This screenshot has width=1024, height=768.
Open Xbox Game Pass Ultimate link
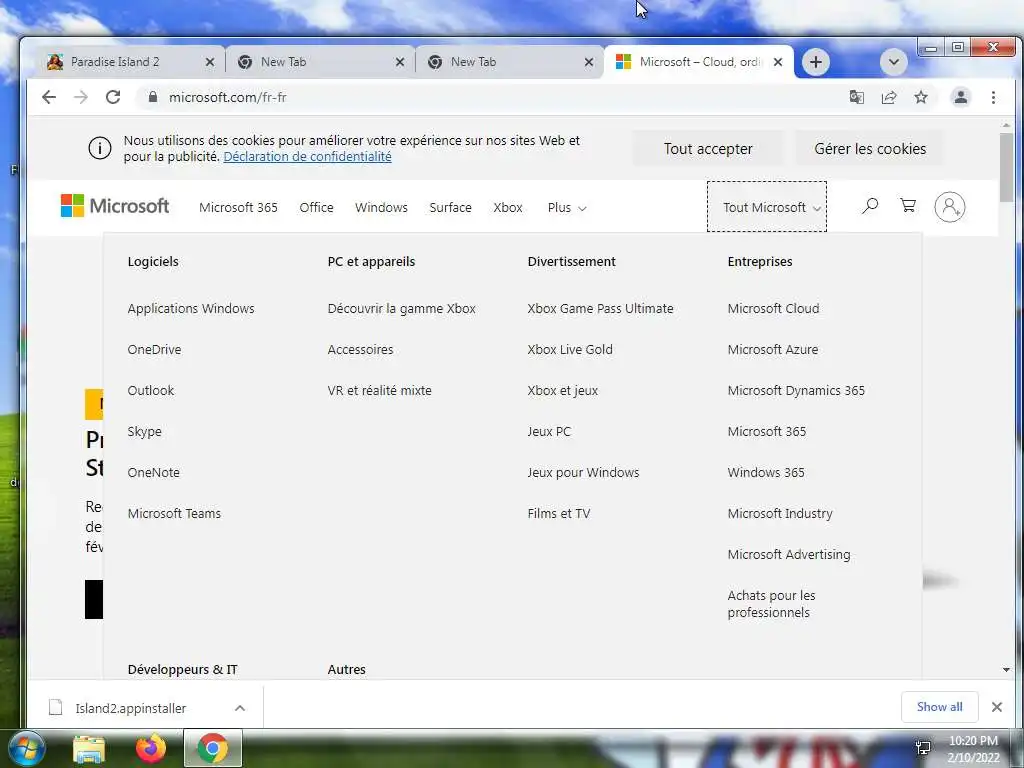[x=600, y=308]
